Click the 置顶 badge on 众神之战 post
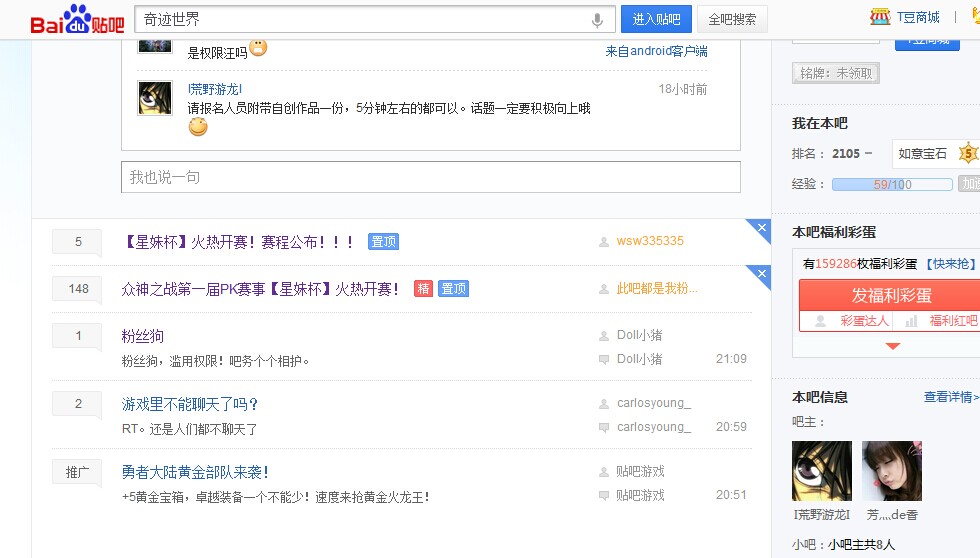980x558 pixels. [453, 289]
